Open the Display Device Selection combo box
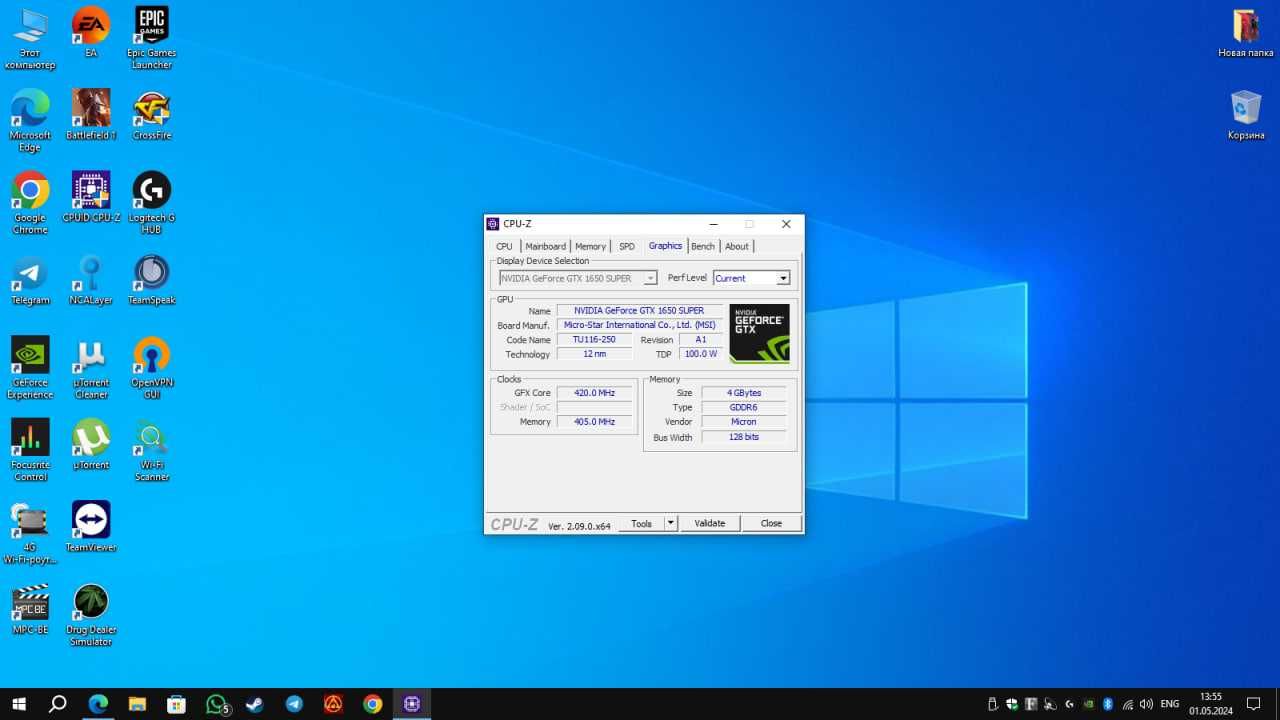This screenshot has width=1280, height=720. pyautogui.click(x=578, y=278)
